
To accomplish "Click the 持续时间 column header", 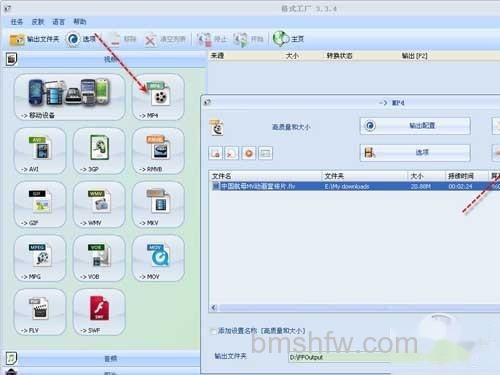I will coord(467,176).
